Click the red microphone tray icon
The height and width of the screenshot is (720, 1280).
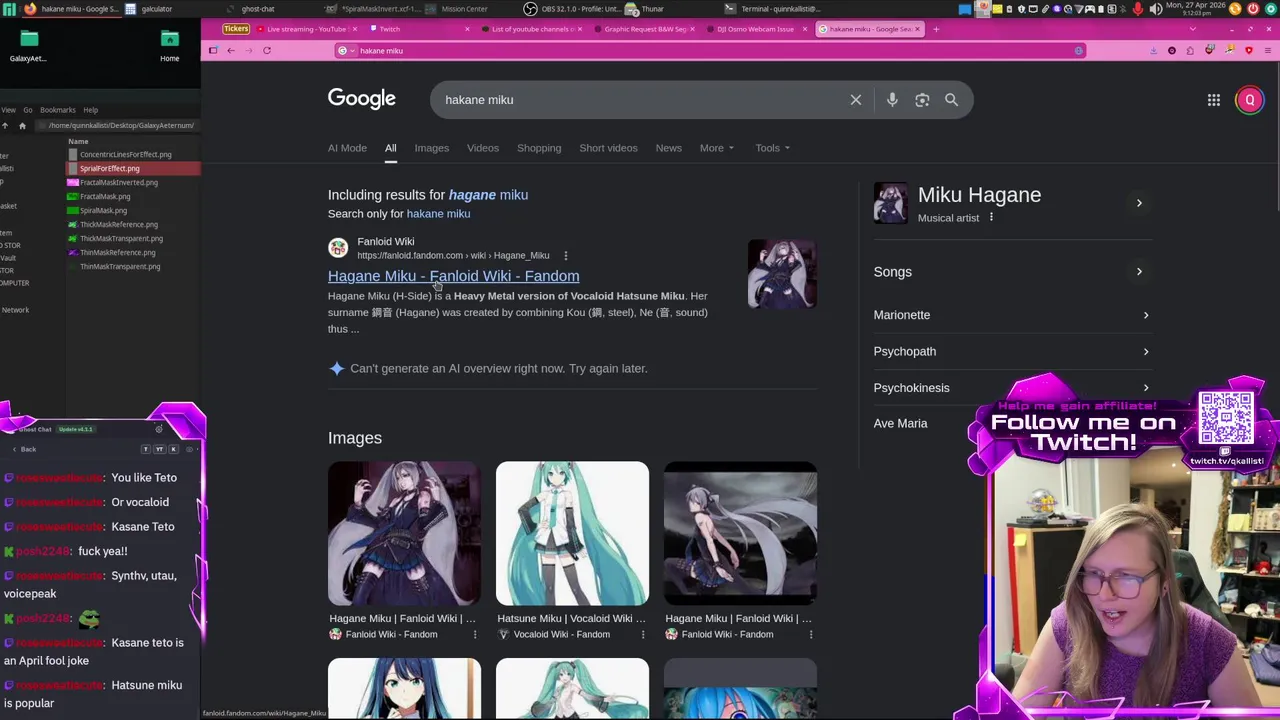pos(1138,9)
